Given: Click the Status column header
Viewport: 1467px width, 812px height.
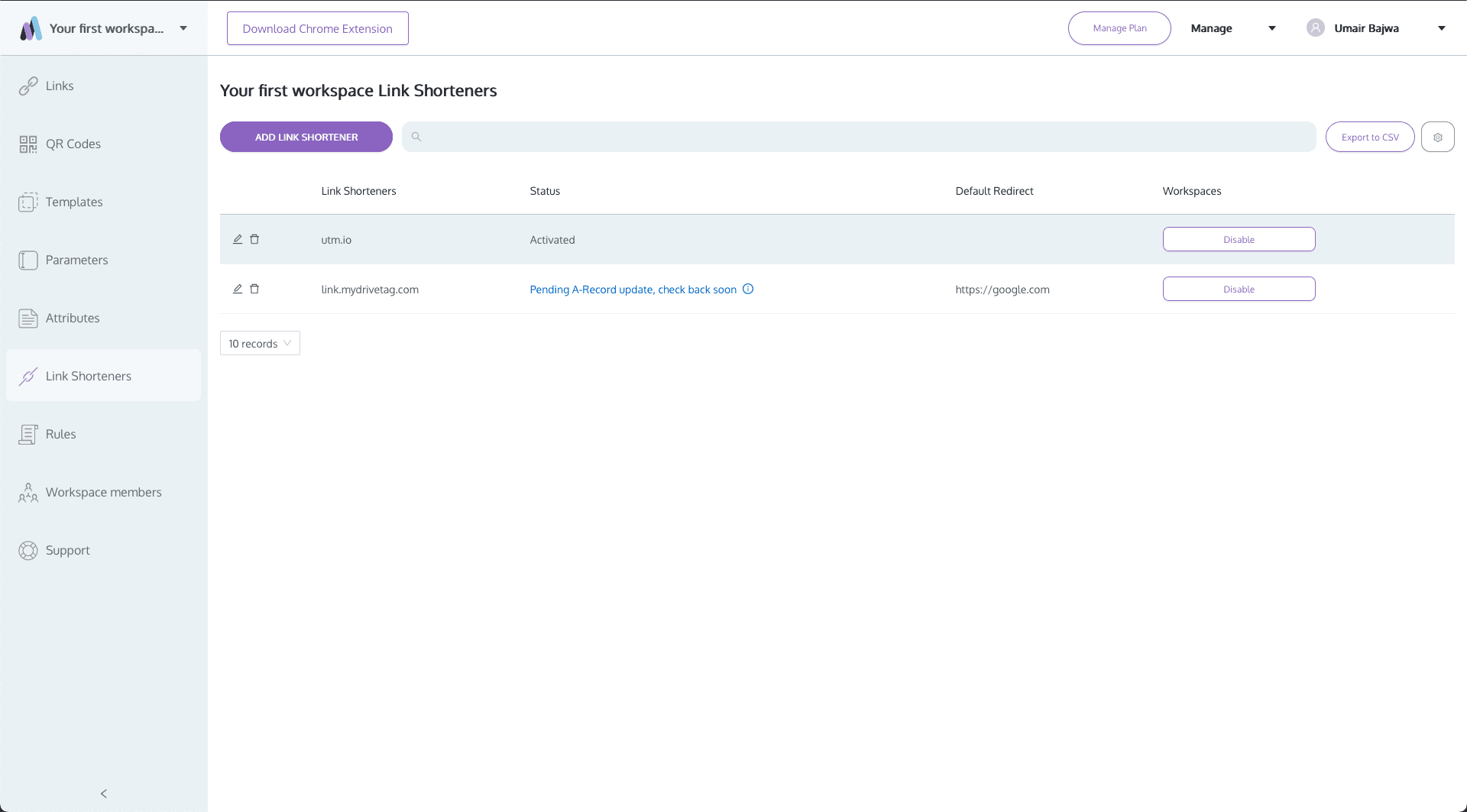Looking at the screenshot, I should click(545, 191).
